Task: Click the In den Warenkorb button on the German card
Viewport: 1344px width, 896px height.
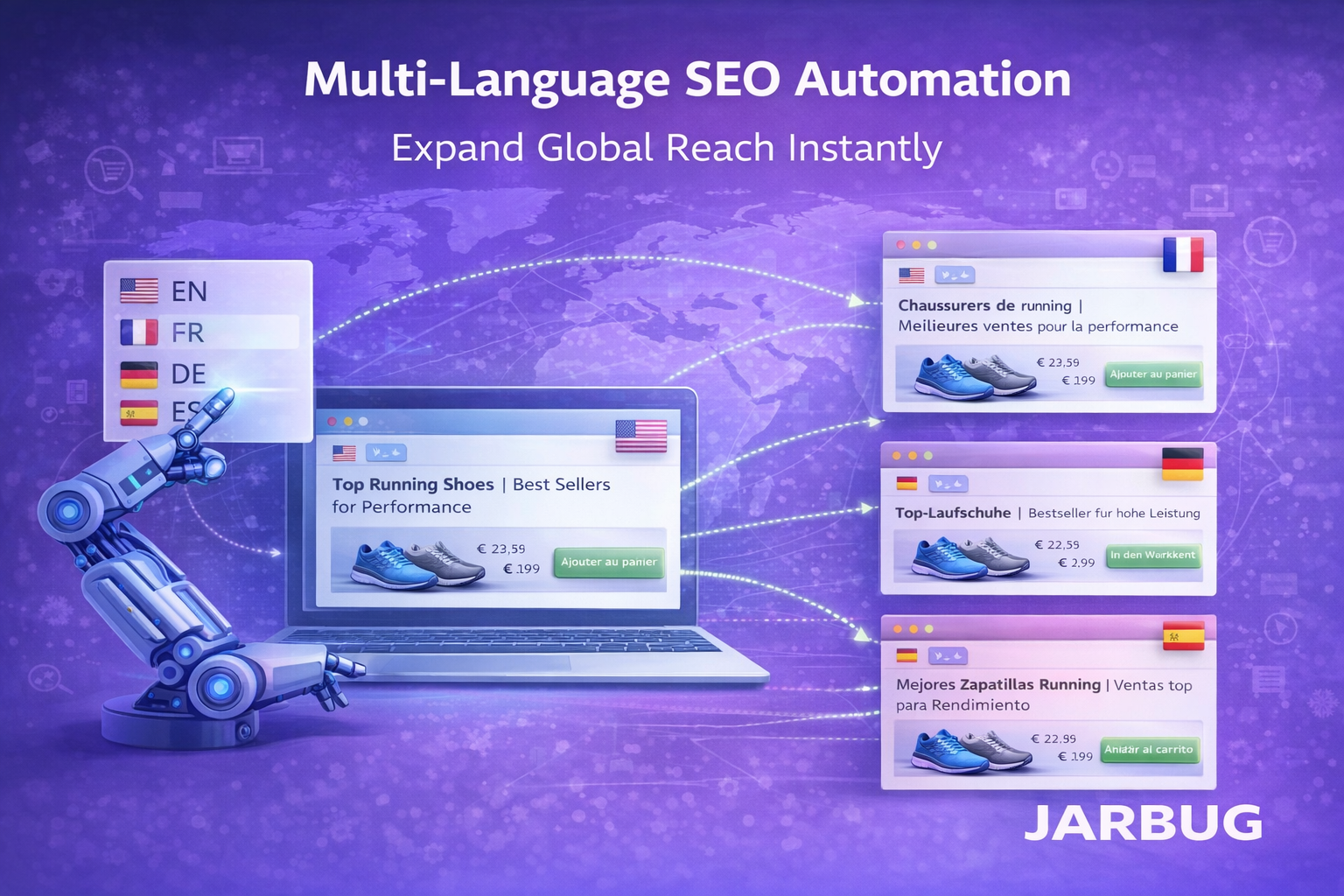Action: point(1153,554)
